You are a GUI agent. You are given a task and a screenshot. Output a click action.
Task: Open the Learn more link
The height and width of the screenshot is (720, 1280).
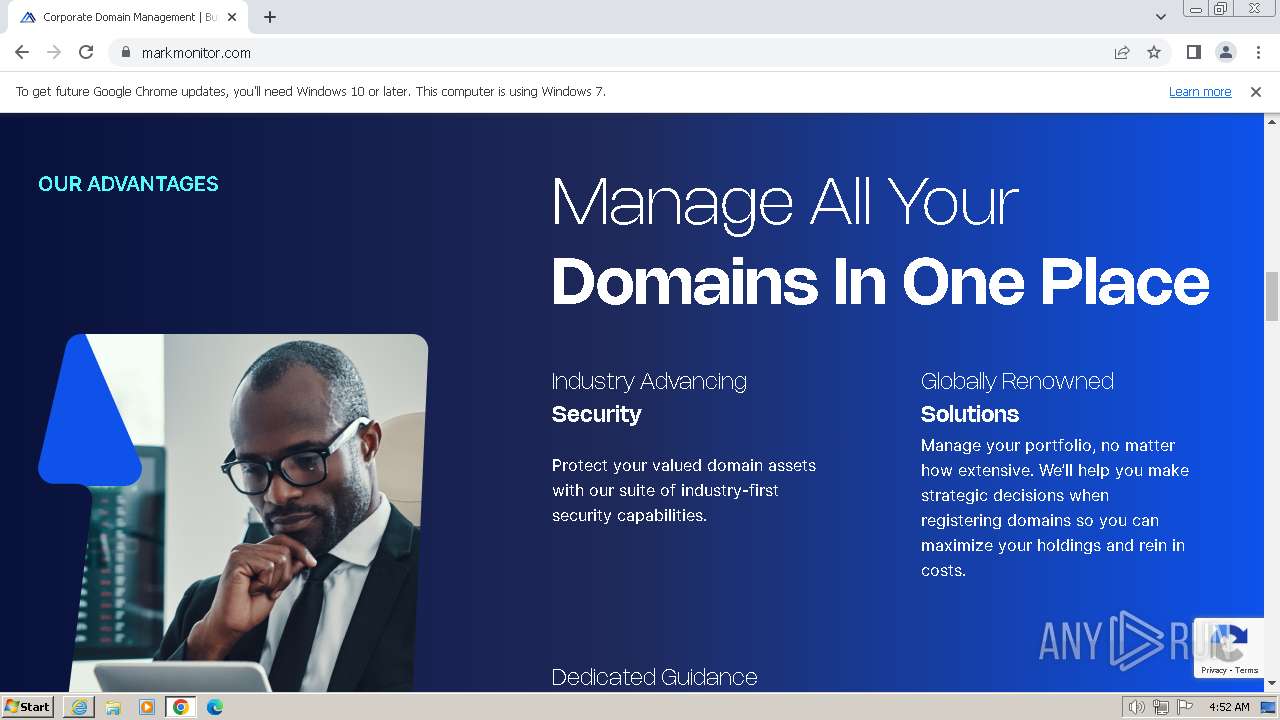(1200, 92)
